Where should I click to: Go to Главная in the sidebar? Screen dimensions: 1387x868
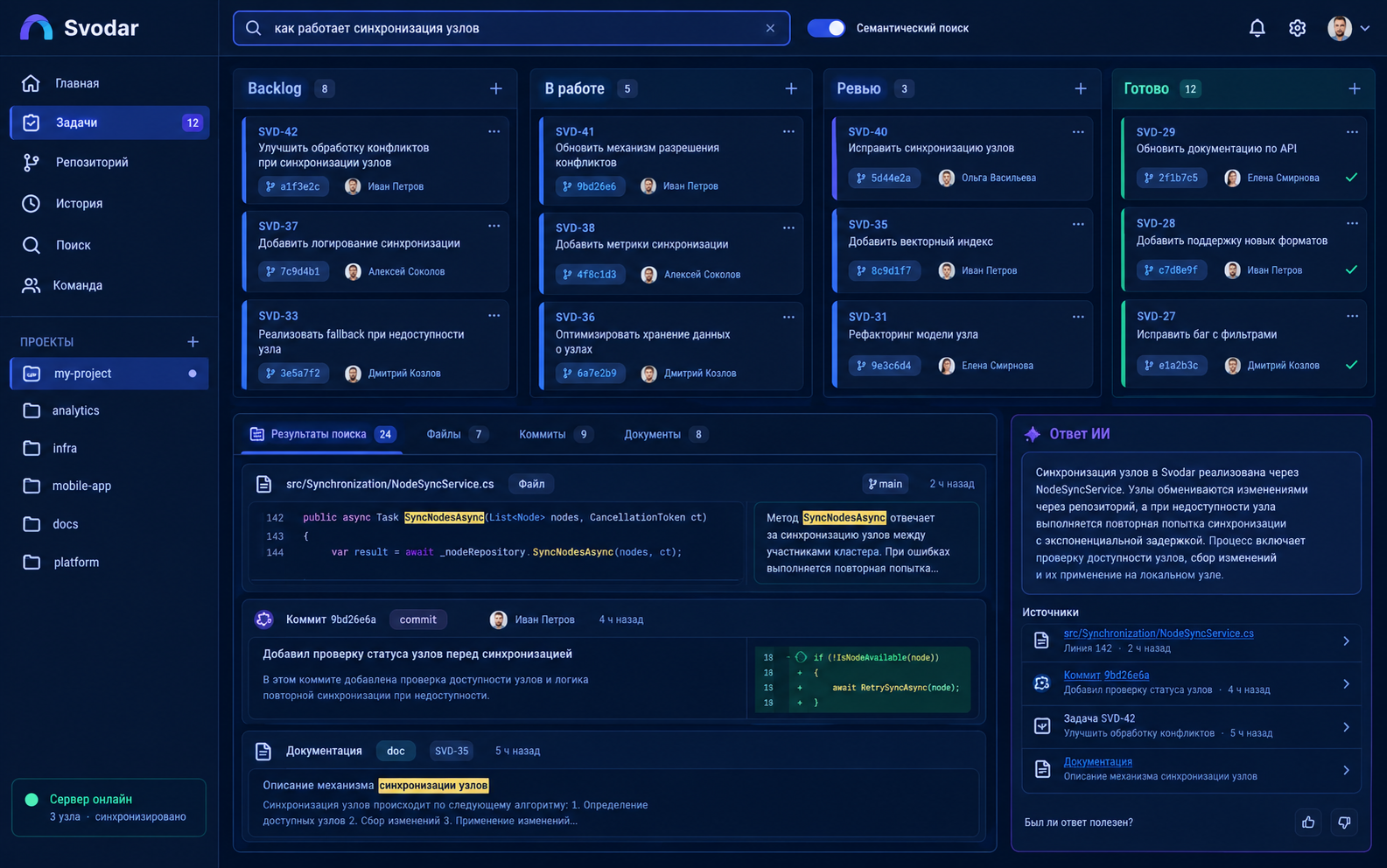coord(109,83)
